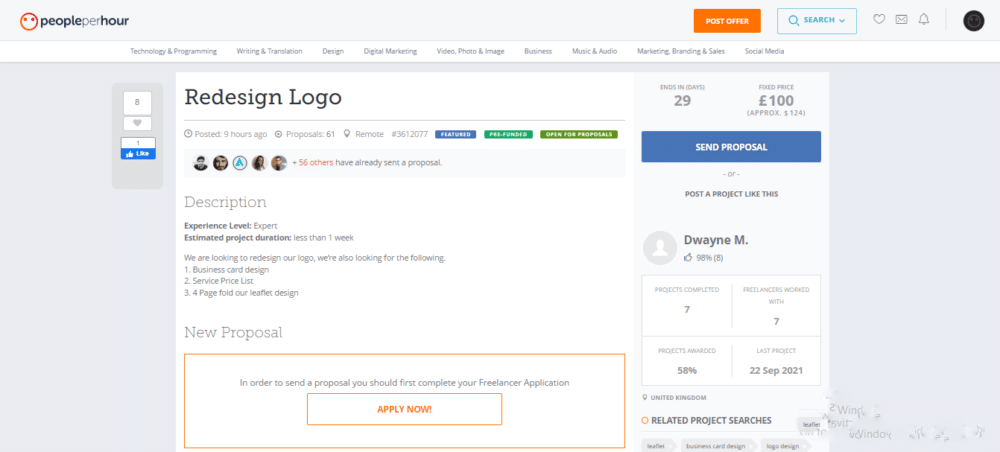Viewport: 1000px width, 452px height.
Task: View Dwayne M.'s profile avatar
Action: 659,248
